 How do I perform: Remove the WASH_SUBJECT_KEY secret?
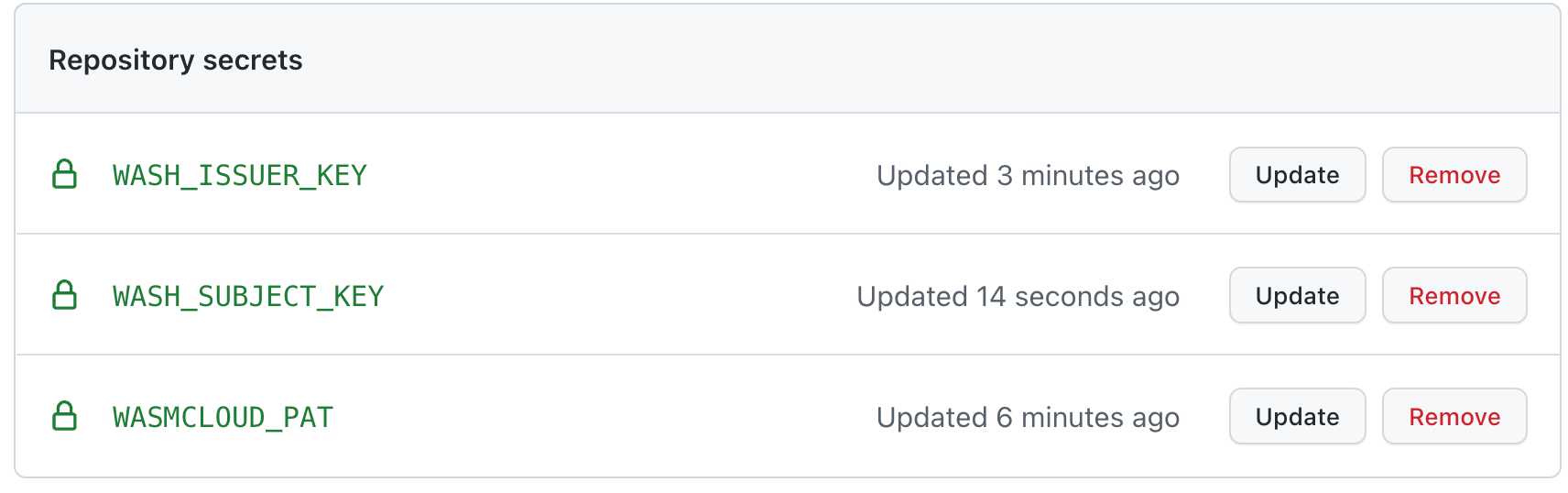[1454, 296]
